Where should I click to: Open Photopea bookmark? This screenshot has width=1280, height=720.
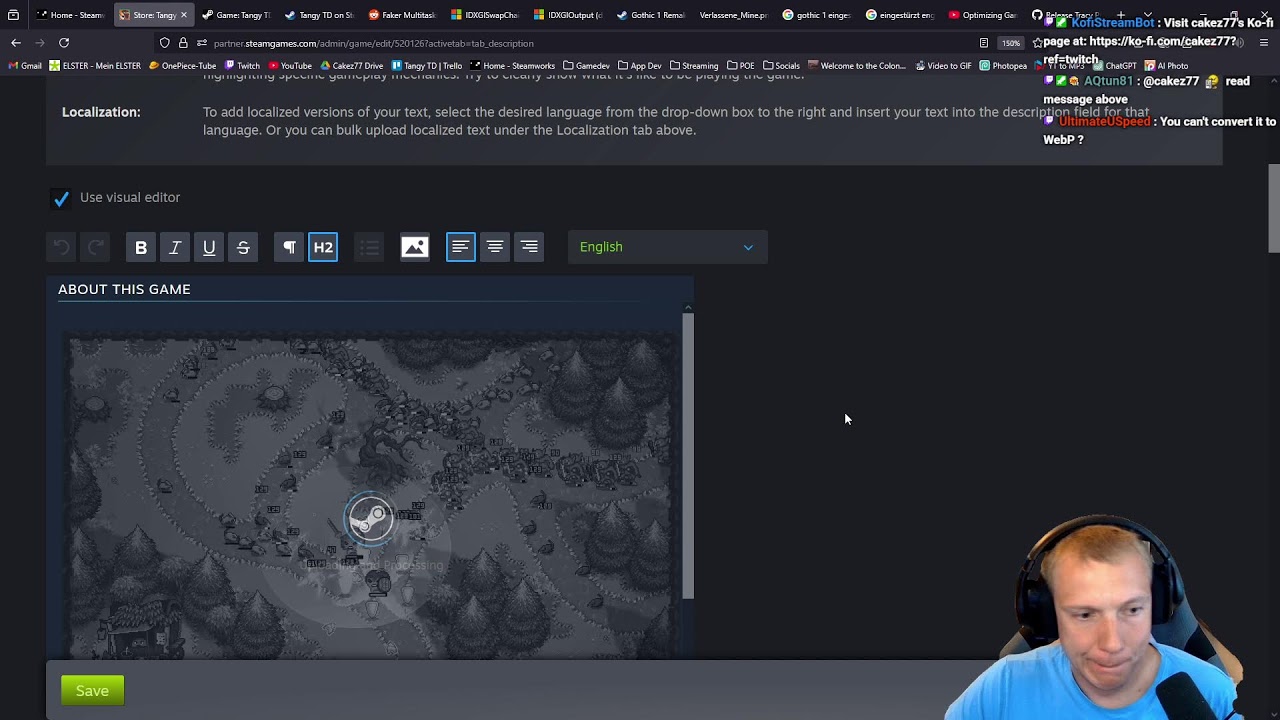tap(1003, 66)
